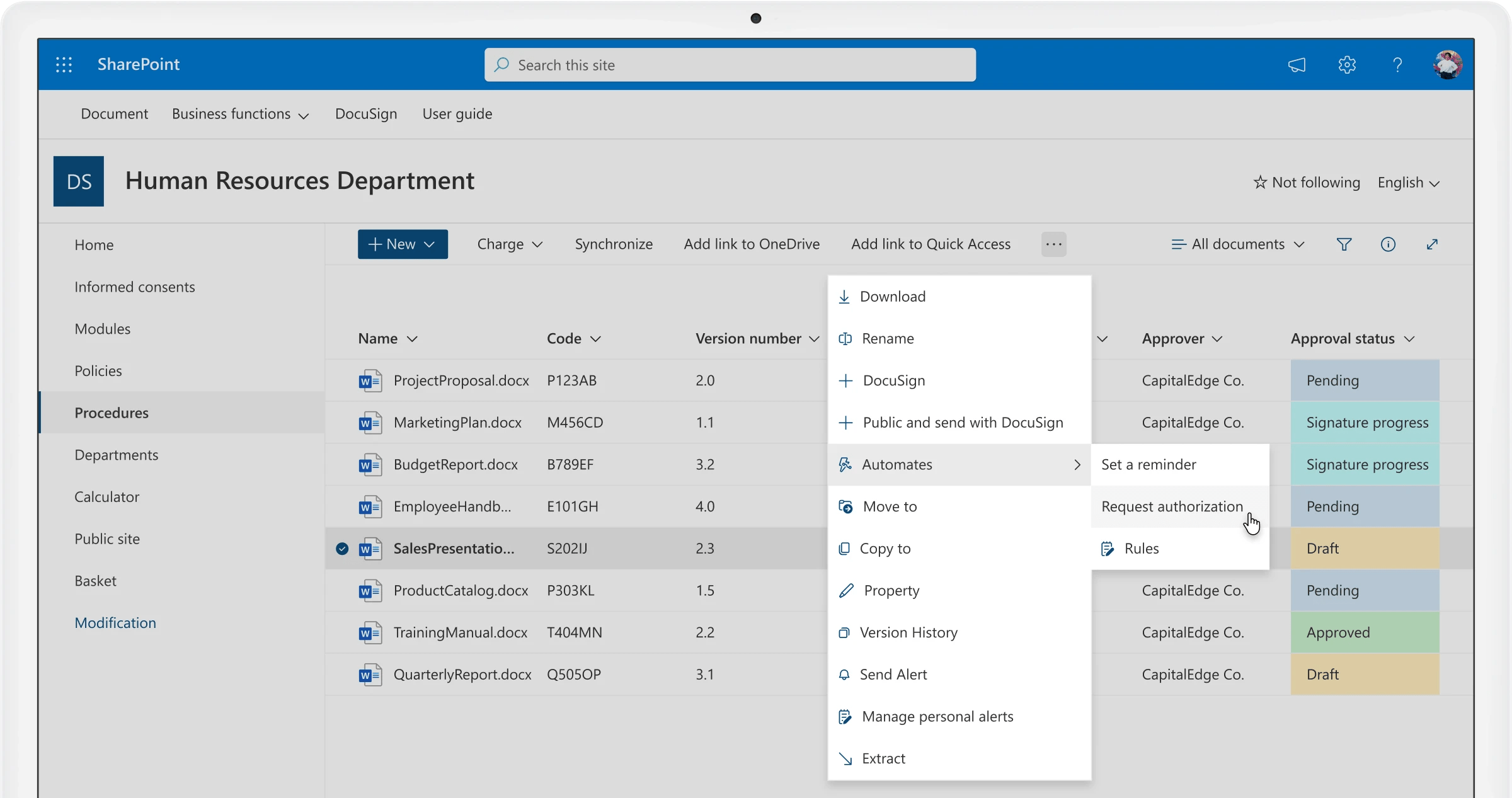Viewport: 1512px width, 798px height.
Task: Deselect the checked SalesPresentation row
Action: click(342, 548)
